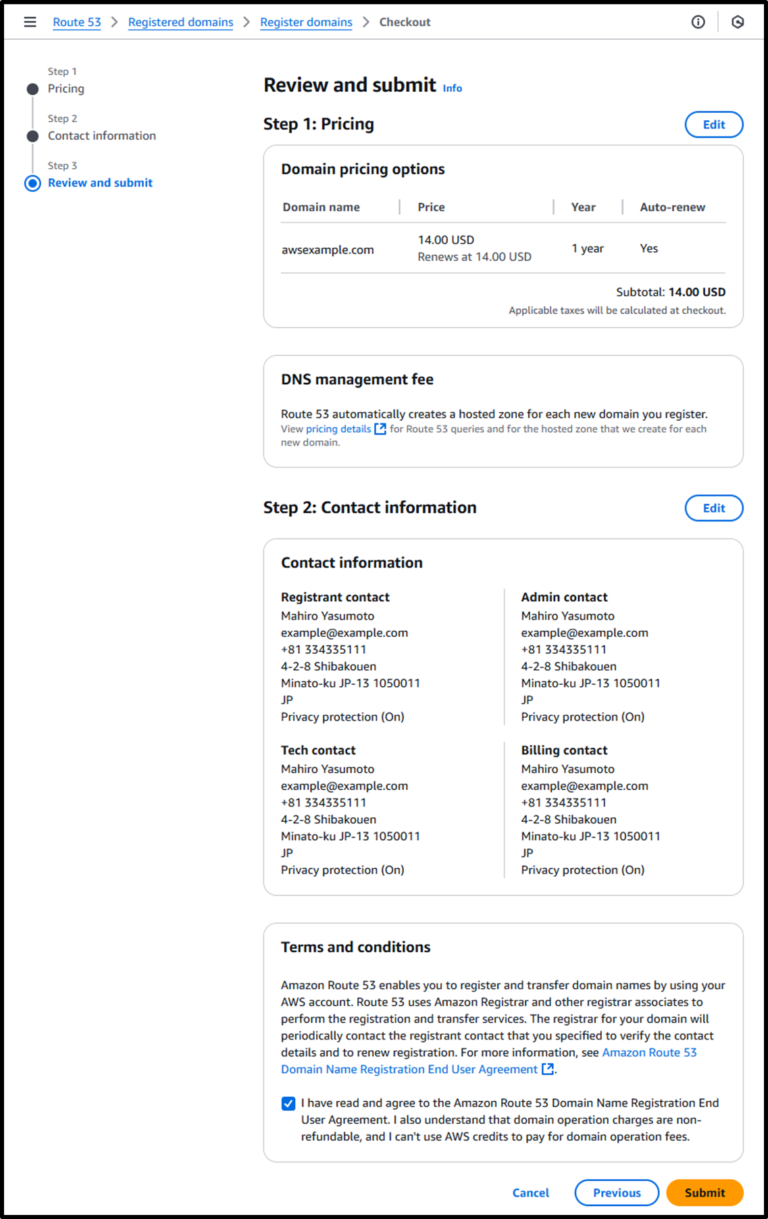The width and height of the screenshot is (768, 1219).
Task: Edit the Step 1 Pricing section
Action: (x=714, y=124)
